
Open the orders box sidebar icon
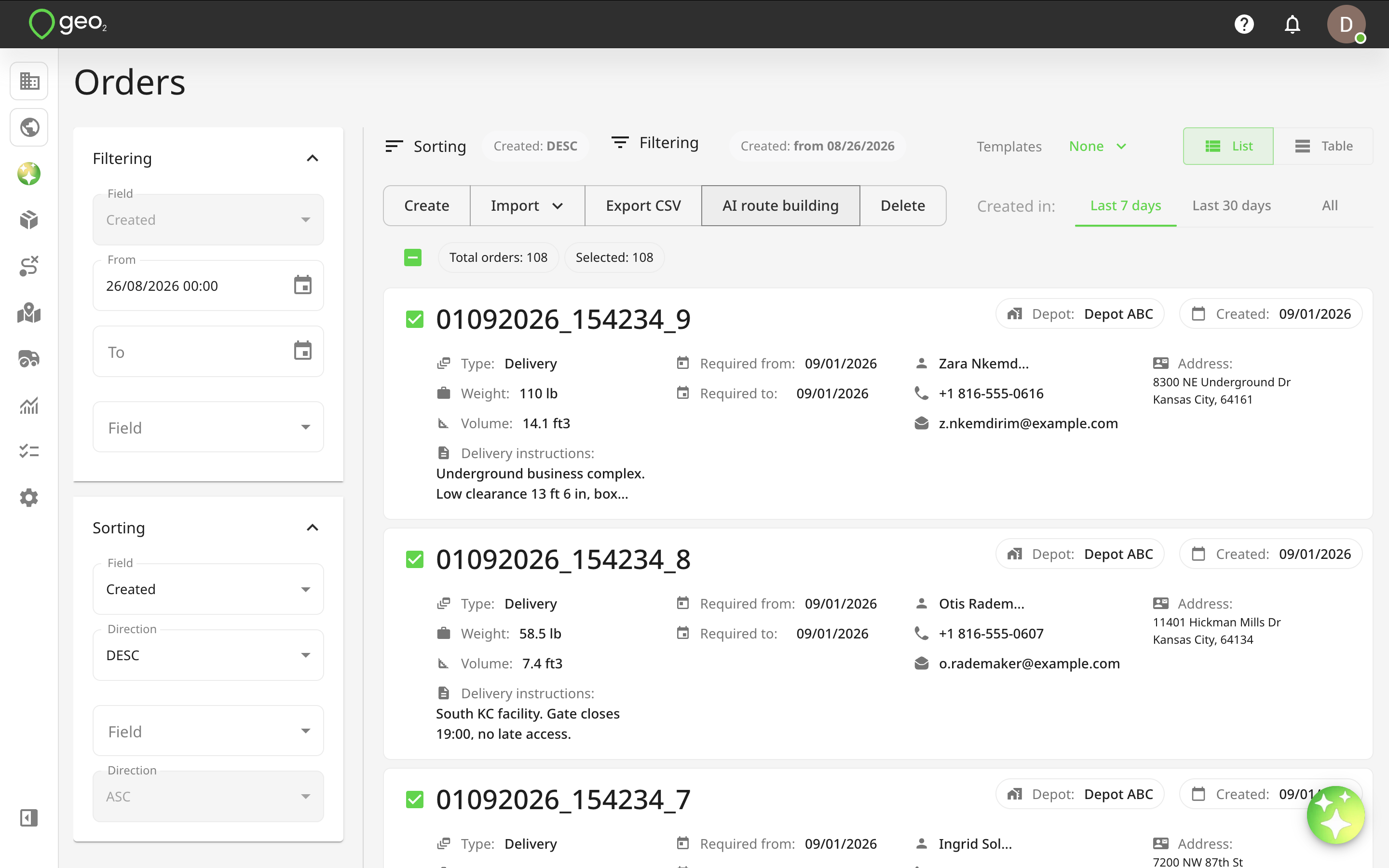pos(29,220)
